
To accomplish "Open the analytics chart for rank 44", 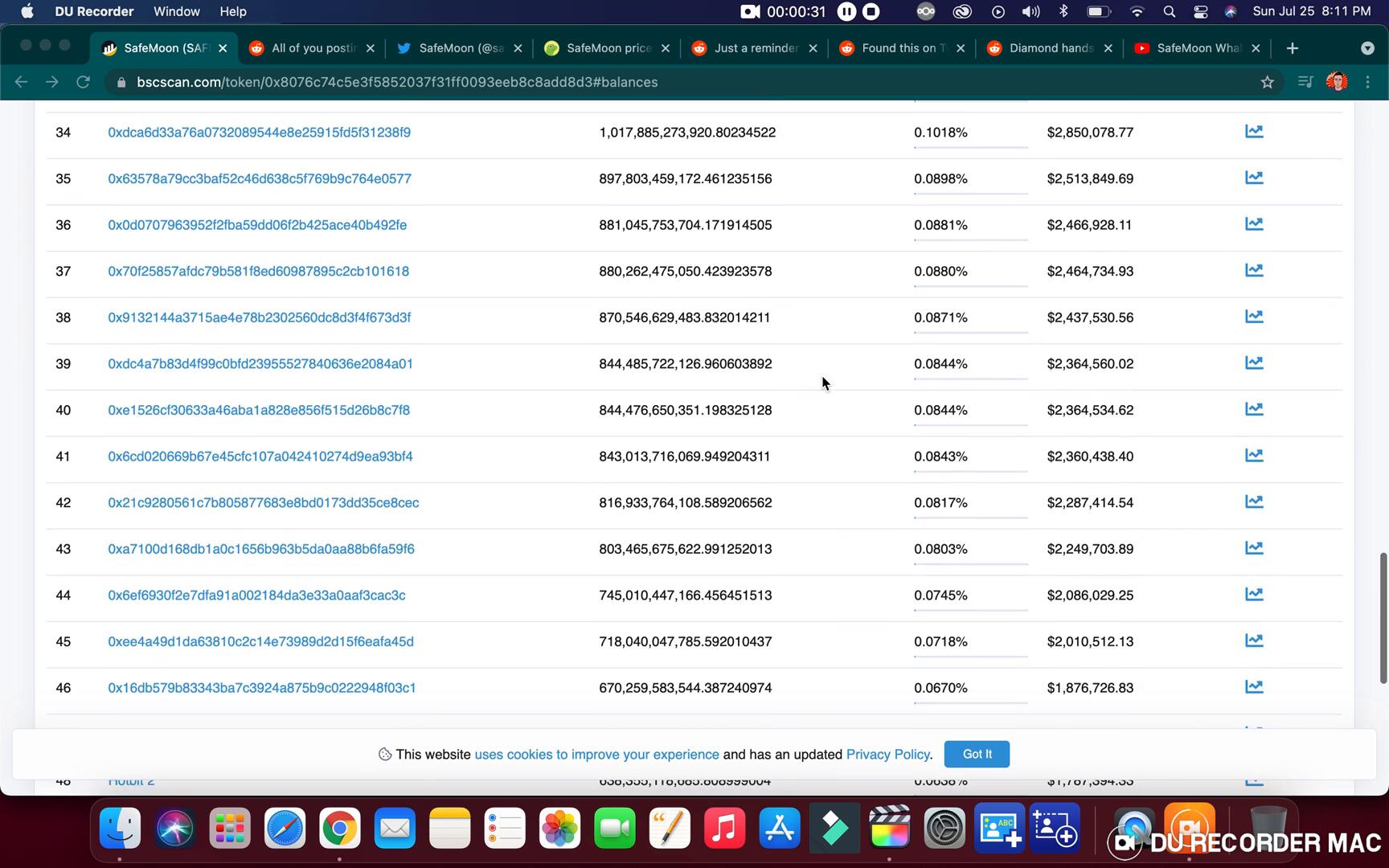I will click(1253, 594).
